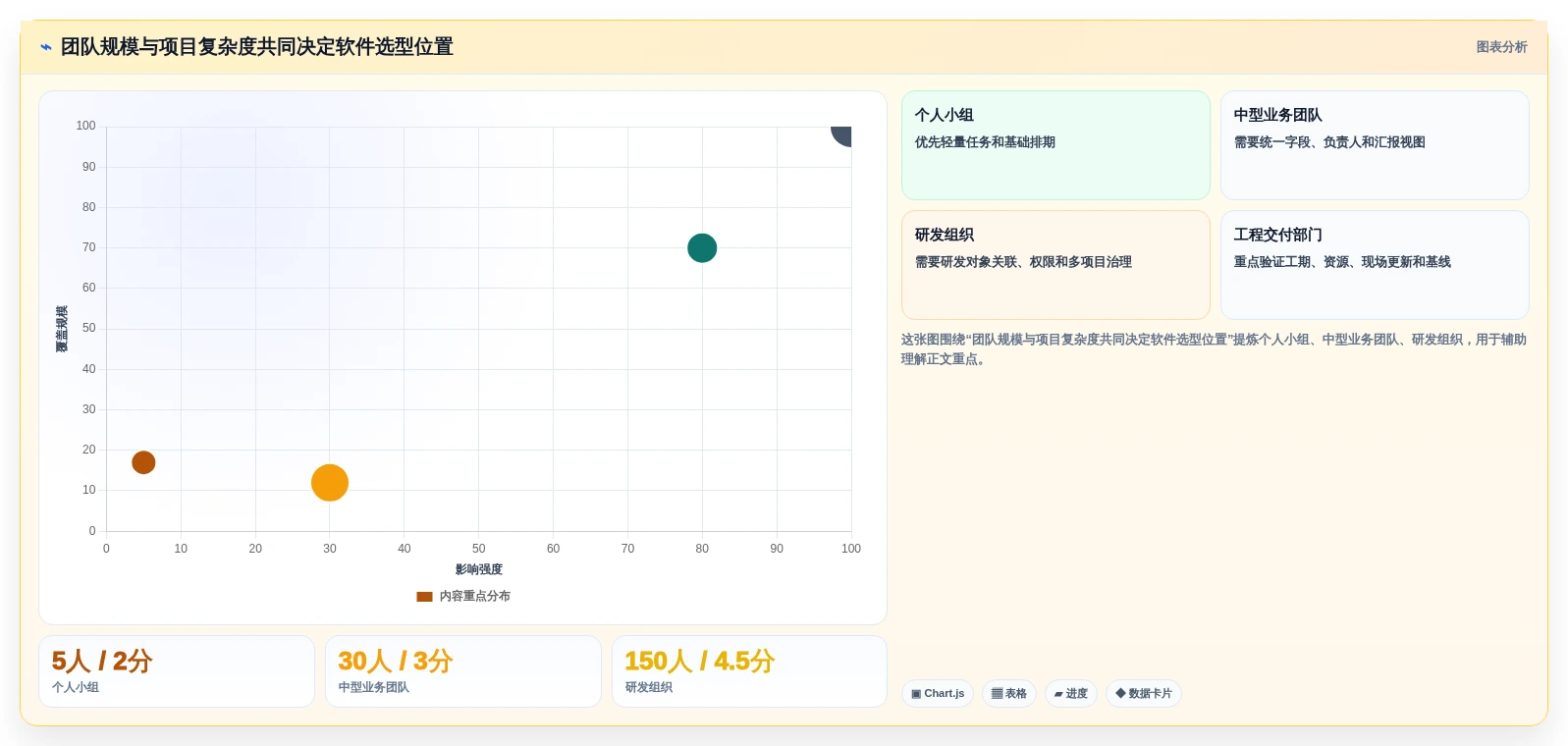Screen dimensions: 1568x746
Task: Click the page title 团队规模与项目复杂度共同决定软件选型位置
Action: coord(257,47)
